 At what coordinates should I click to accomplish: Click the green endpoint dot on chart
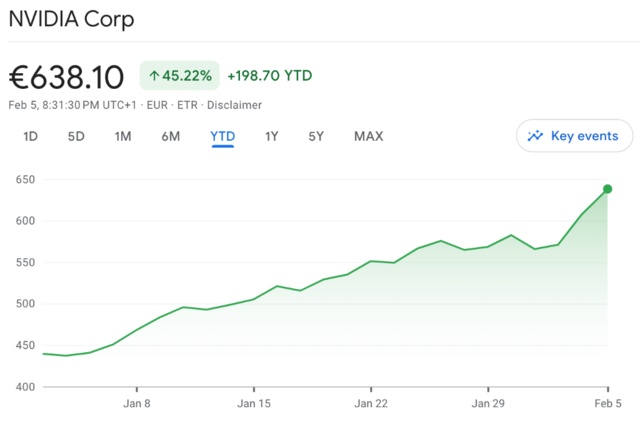[x=607, y=189]
